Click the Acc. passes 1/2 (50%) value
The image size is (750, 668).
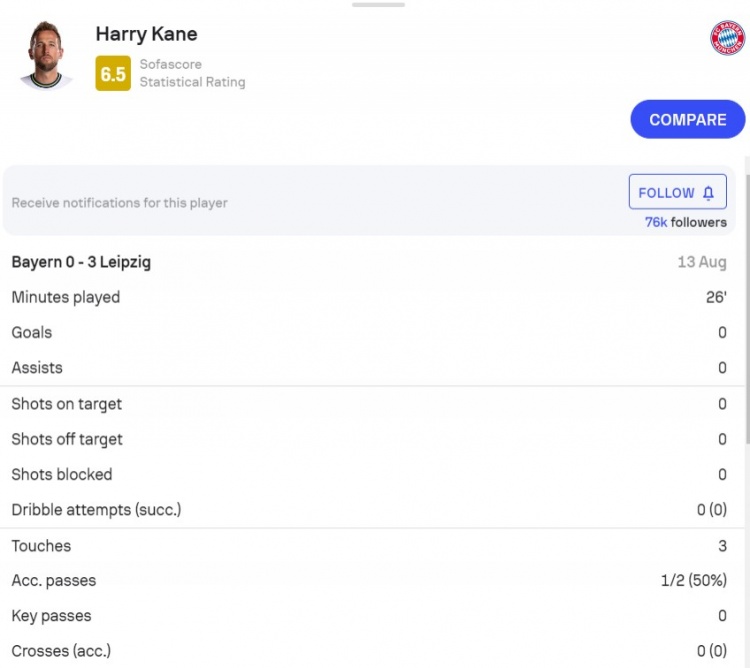pyautogui.click(x=694, y=580)
